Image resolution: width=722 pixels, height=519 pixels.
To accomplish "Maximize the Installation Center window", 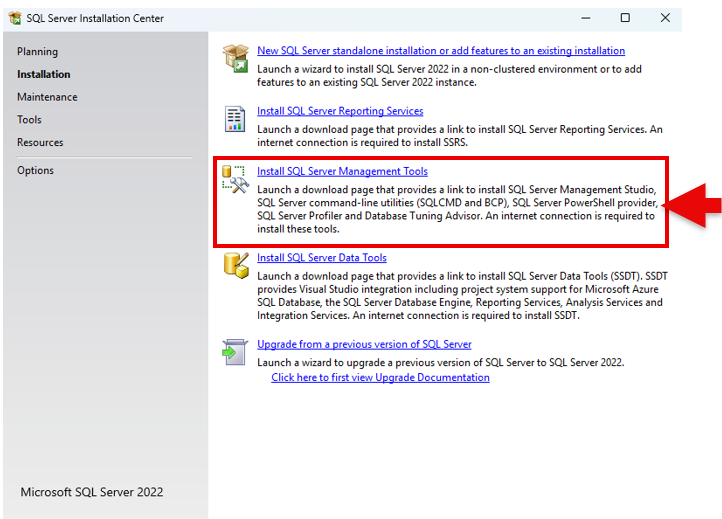I will [625, 18].
